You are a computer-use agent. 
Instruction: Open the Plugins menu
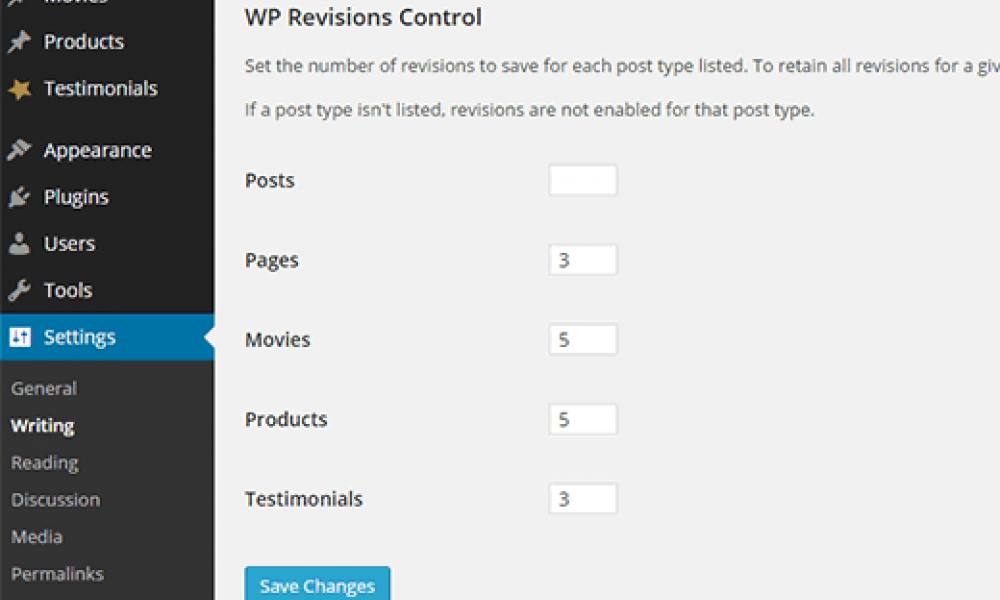pos(76,198)
